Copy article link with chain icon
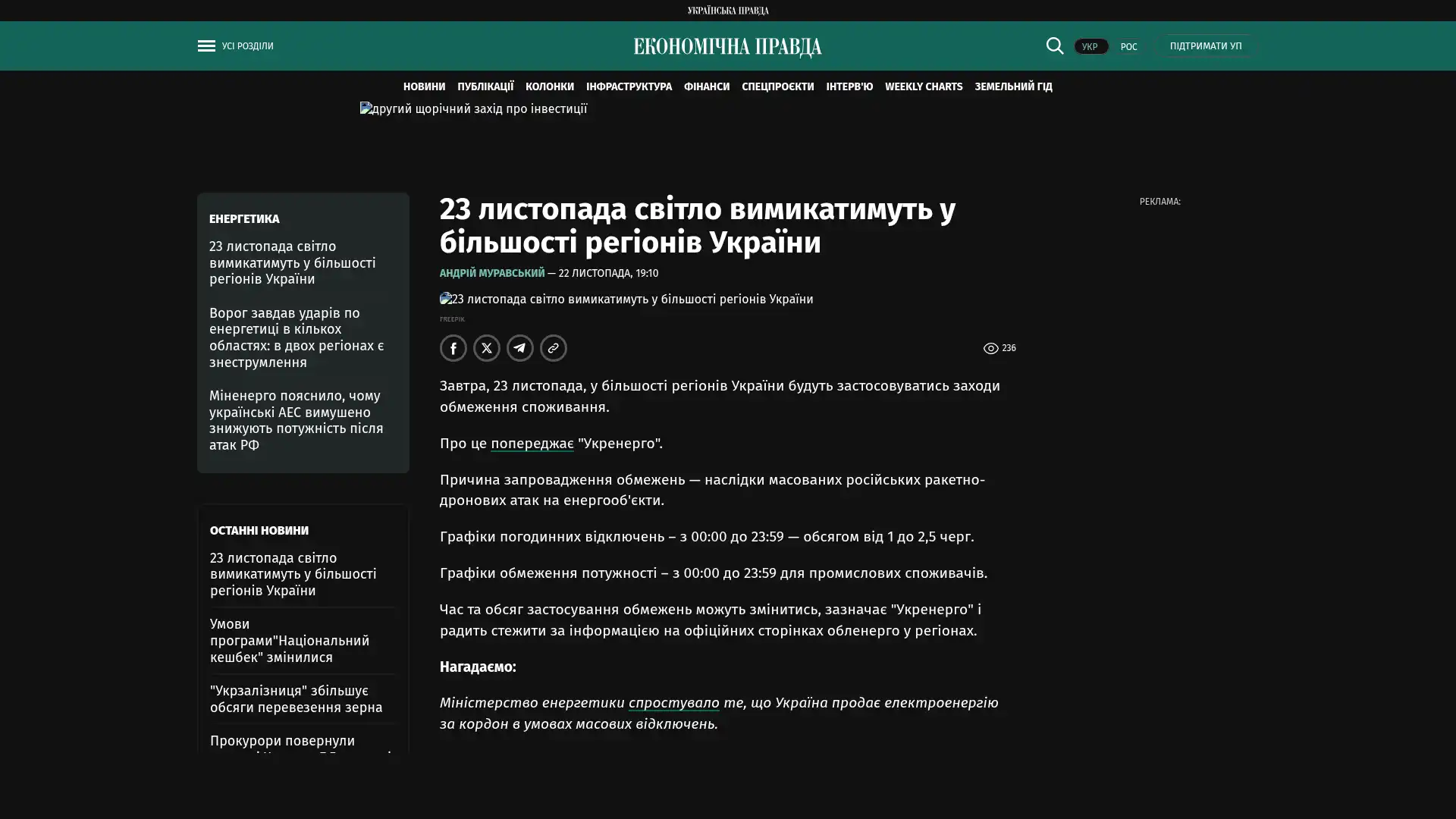The image size is (1456, 819). click(x=553, y=348)
